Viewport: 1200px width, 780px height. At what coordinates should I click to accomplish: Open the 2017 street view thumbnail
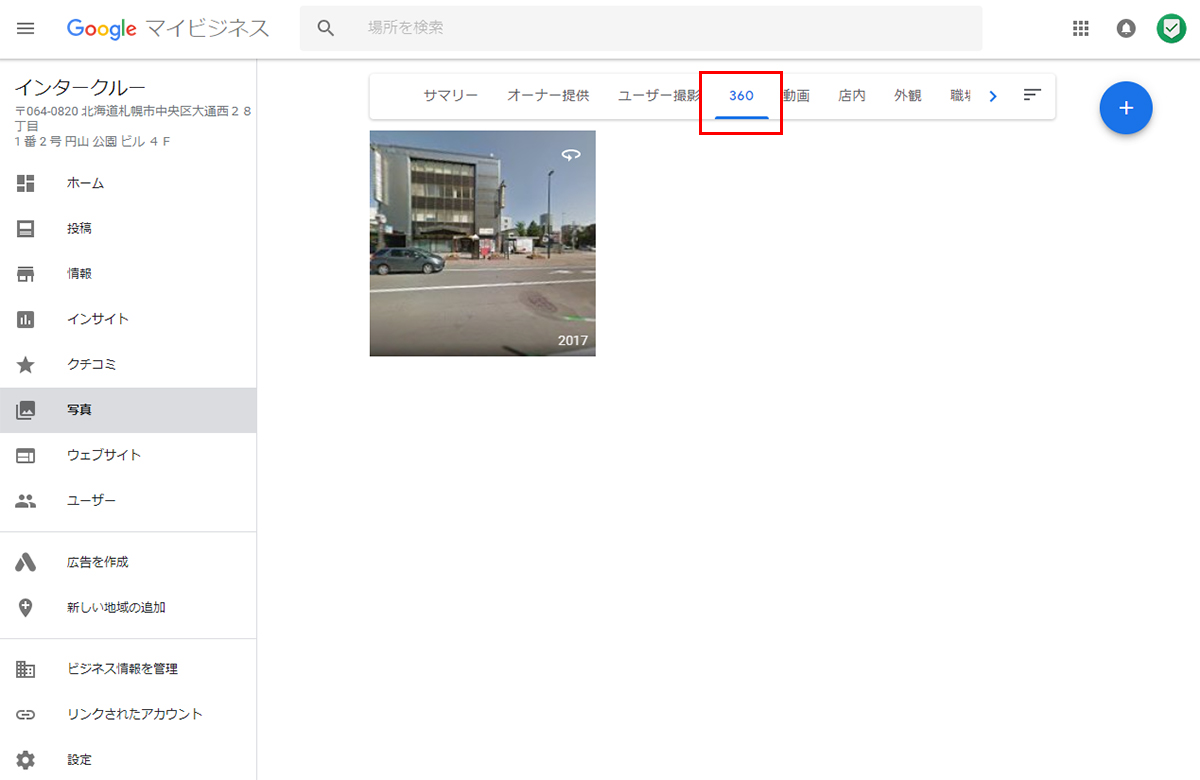tap(482, 243)
